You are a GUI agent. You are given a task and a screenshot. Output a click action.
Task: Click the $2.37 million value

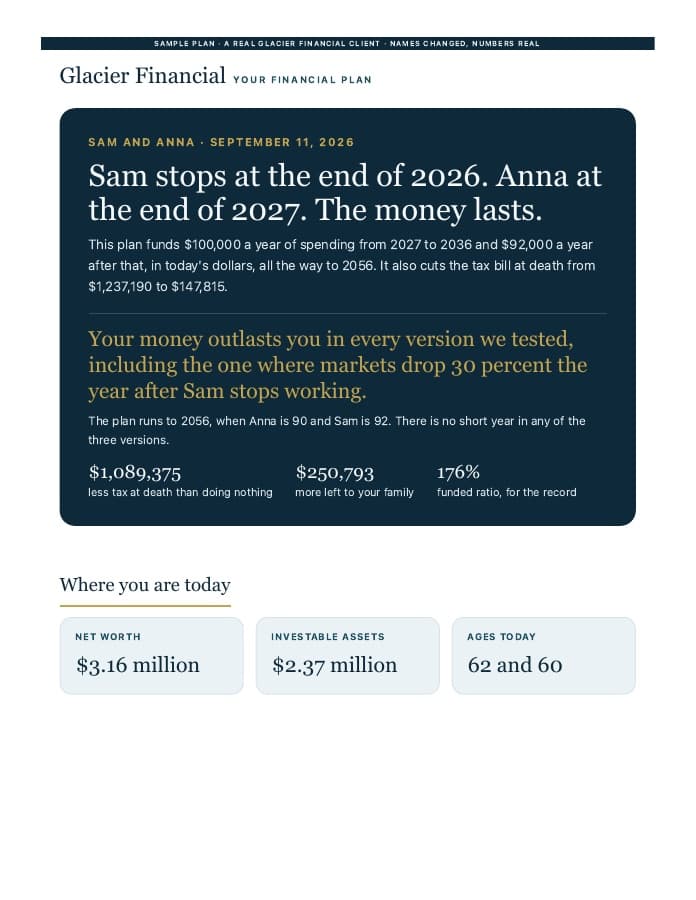(x=335, y=665)
